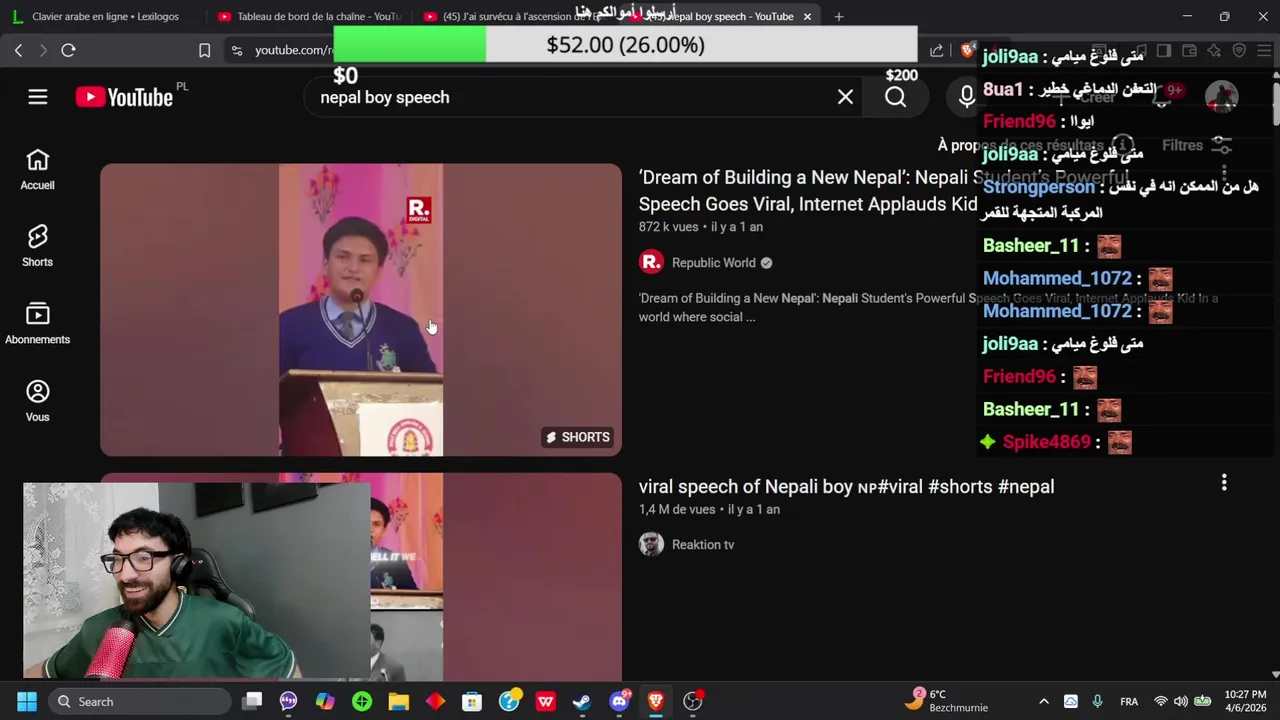Open the weather widget showing 6°C
This screenshot has height=720, width=1280.
point(944,701)
